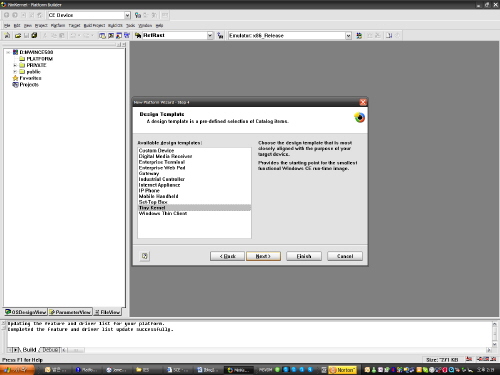Viewport: 500px width, 375px height.
Task: Open the Tools menu
Action: coord(130,25)
